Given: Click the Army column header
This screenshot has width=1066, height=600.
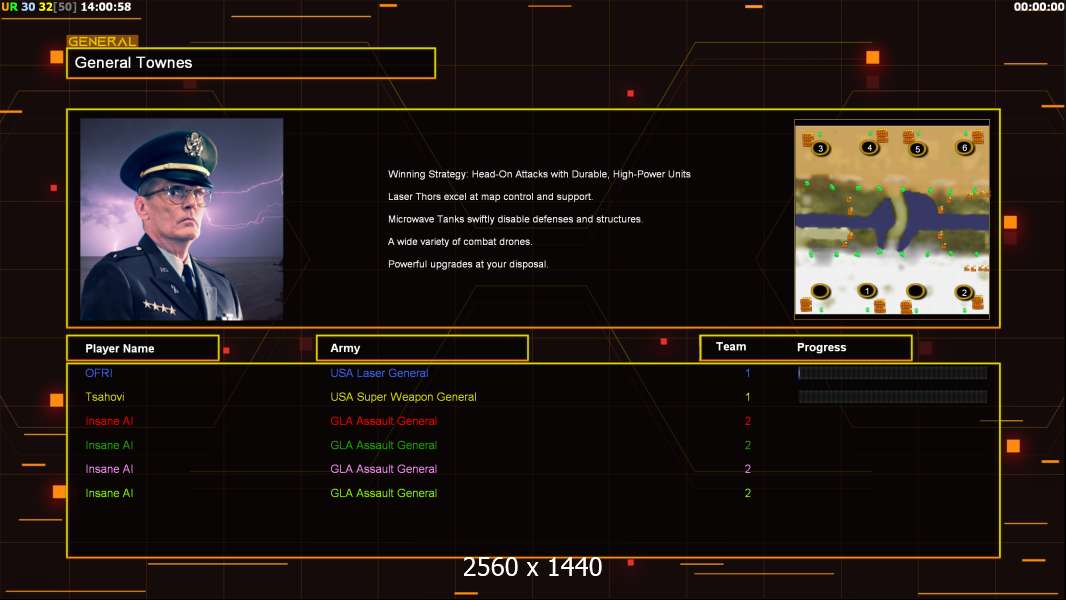Looking at the screenshot, I should point(422,348).
